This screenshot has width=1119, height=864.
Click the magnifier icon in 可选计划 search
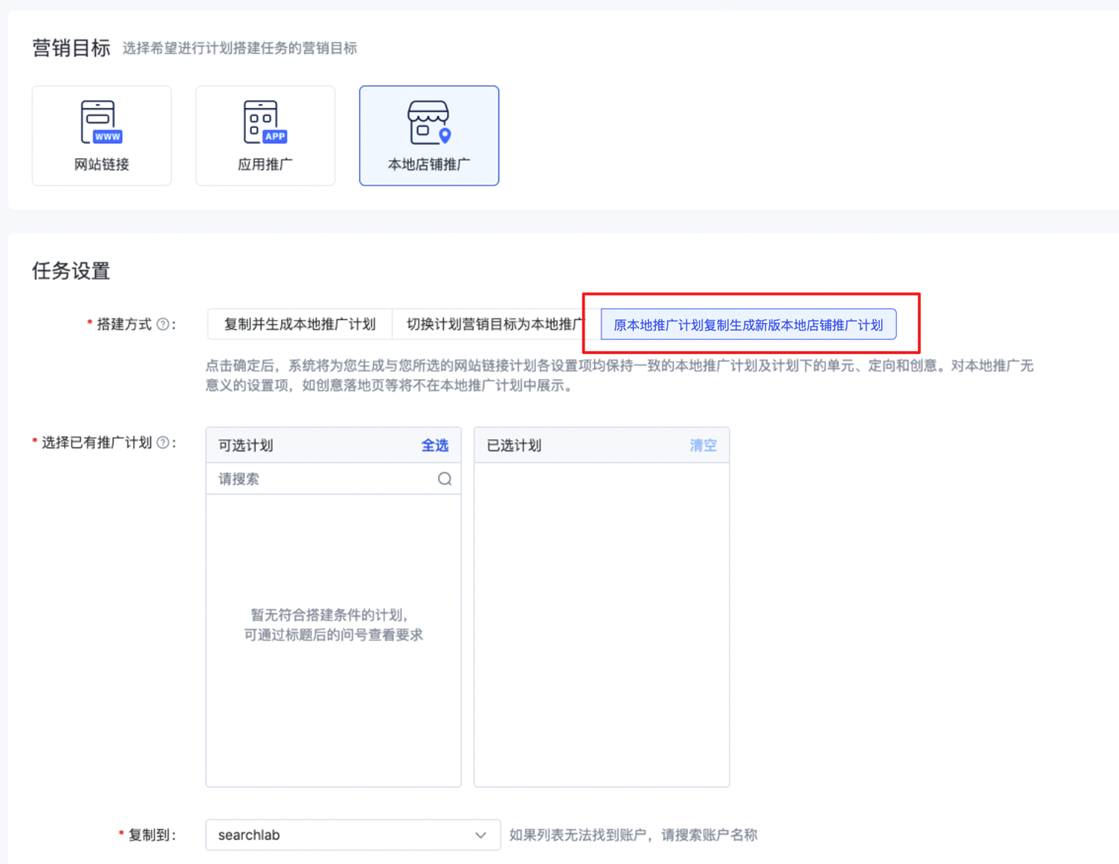[x=445, y=479]
